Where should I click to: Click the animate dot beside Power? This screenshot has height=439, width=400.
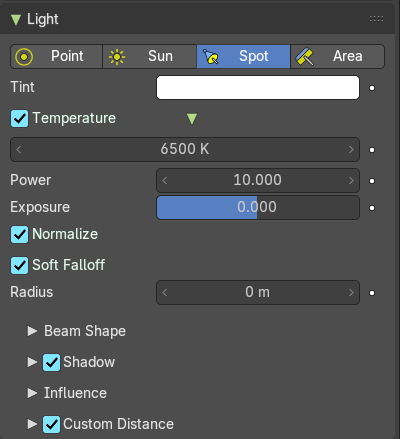tap(372, 181)
